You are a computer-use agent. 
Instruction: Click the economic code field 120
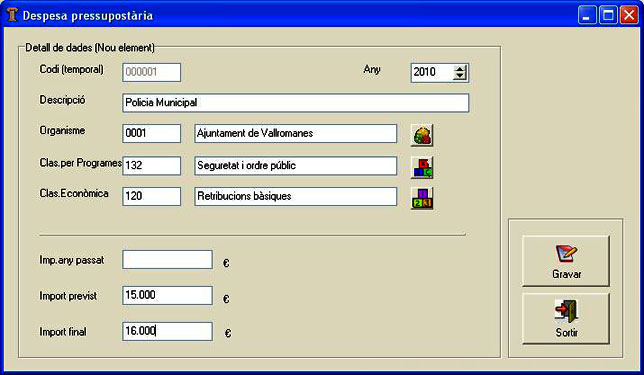pyautogui.click(x=152, y=196)
